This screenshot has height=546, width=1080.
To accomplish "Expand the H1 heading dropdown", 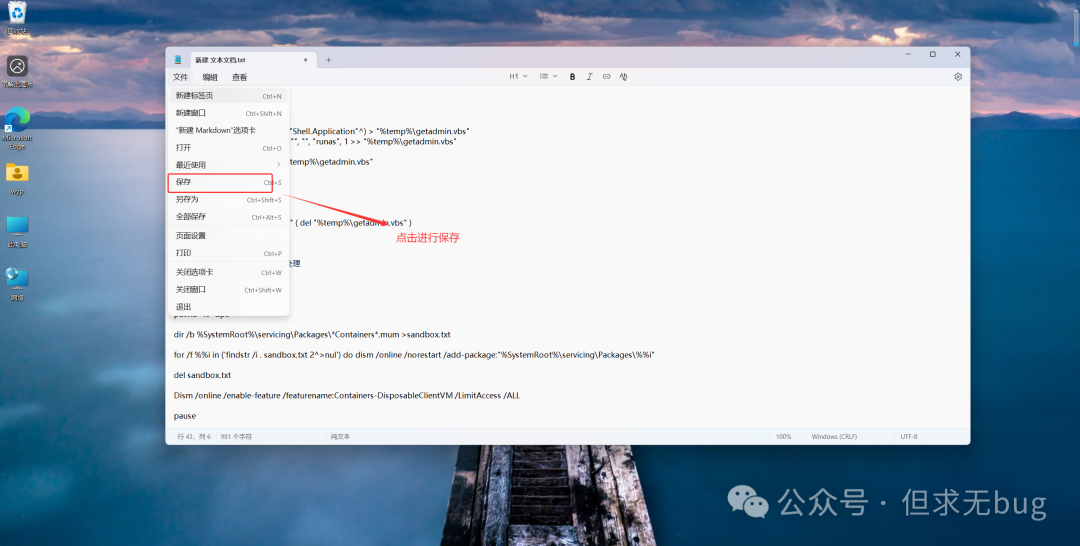I will (x=518, y=76).
